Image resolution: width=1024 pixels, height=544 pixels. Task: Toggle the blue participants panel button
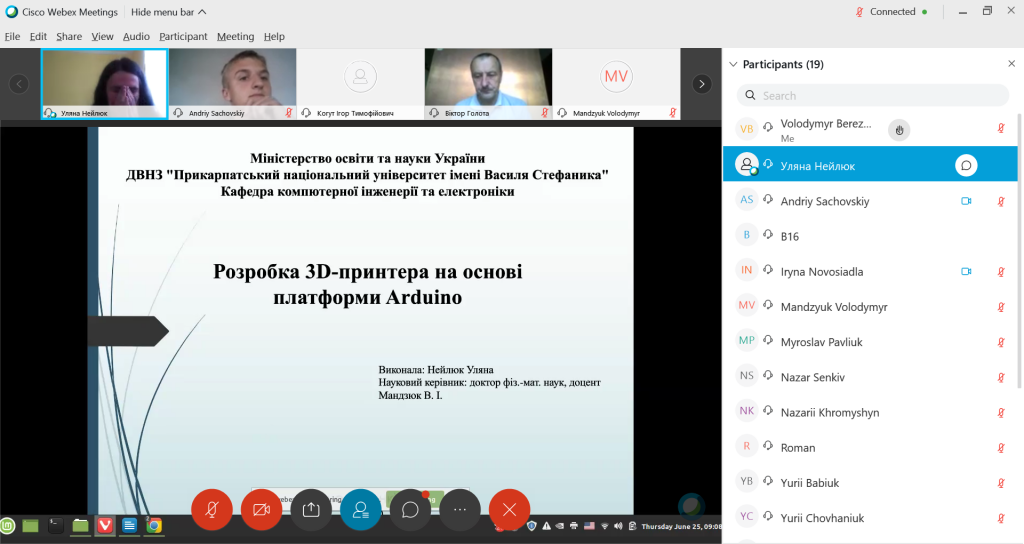[x=360, y=509]
